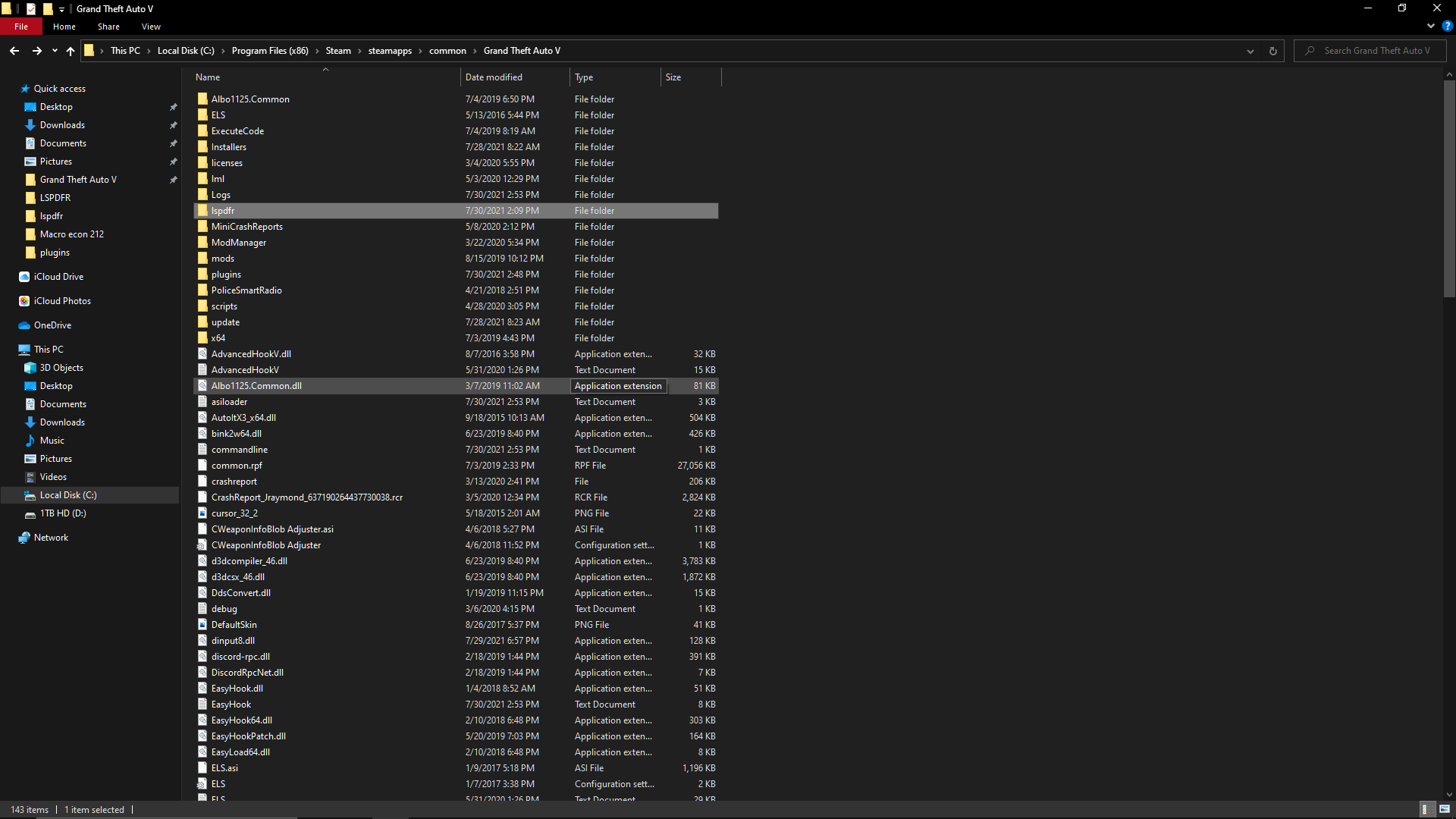Open the address bar history dropdown
Viewport: 1456px width, 819px height.
click(x=1250, y=51)
